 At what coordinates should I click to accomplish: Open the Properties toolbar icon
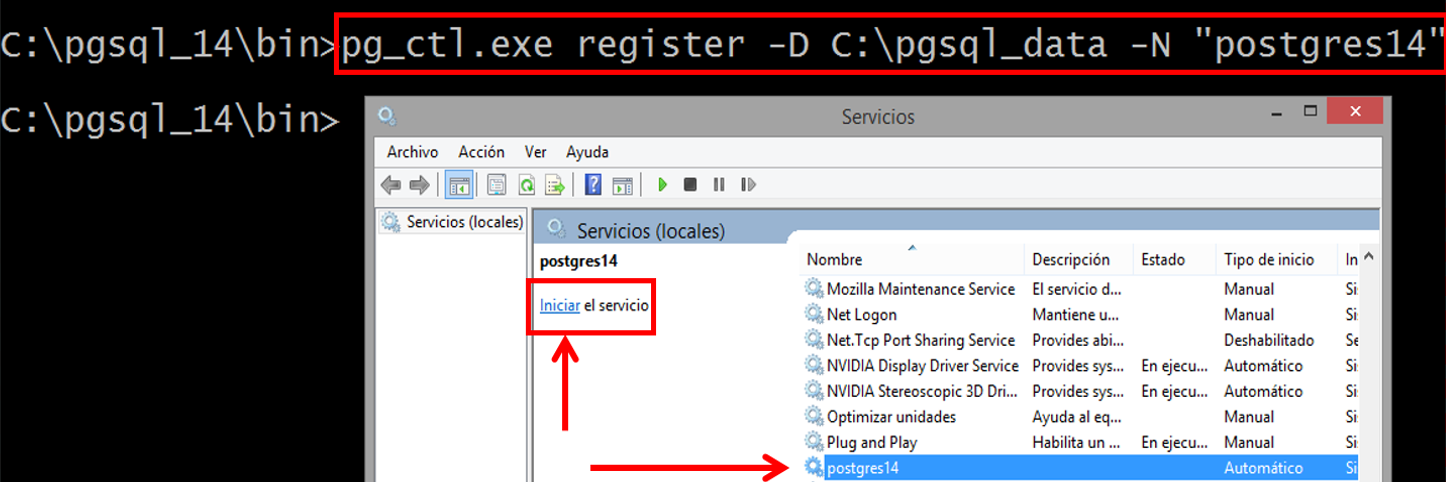click(497, 184)
